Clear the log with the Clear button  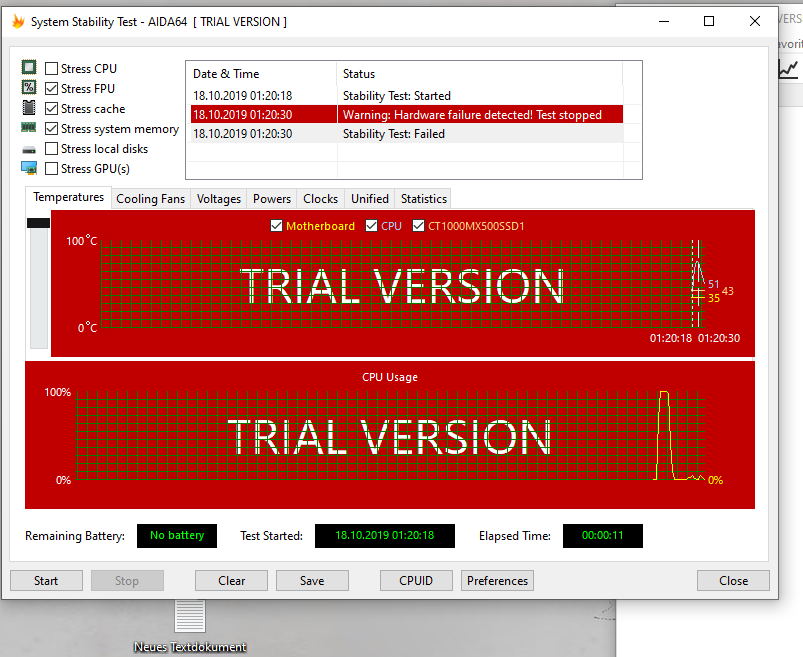click(231, 581)
